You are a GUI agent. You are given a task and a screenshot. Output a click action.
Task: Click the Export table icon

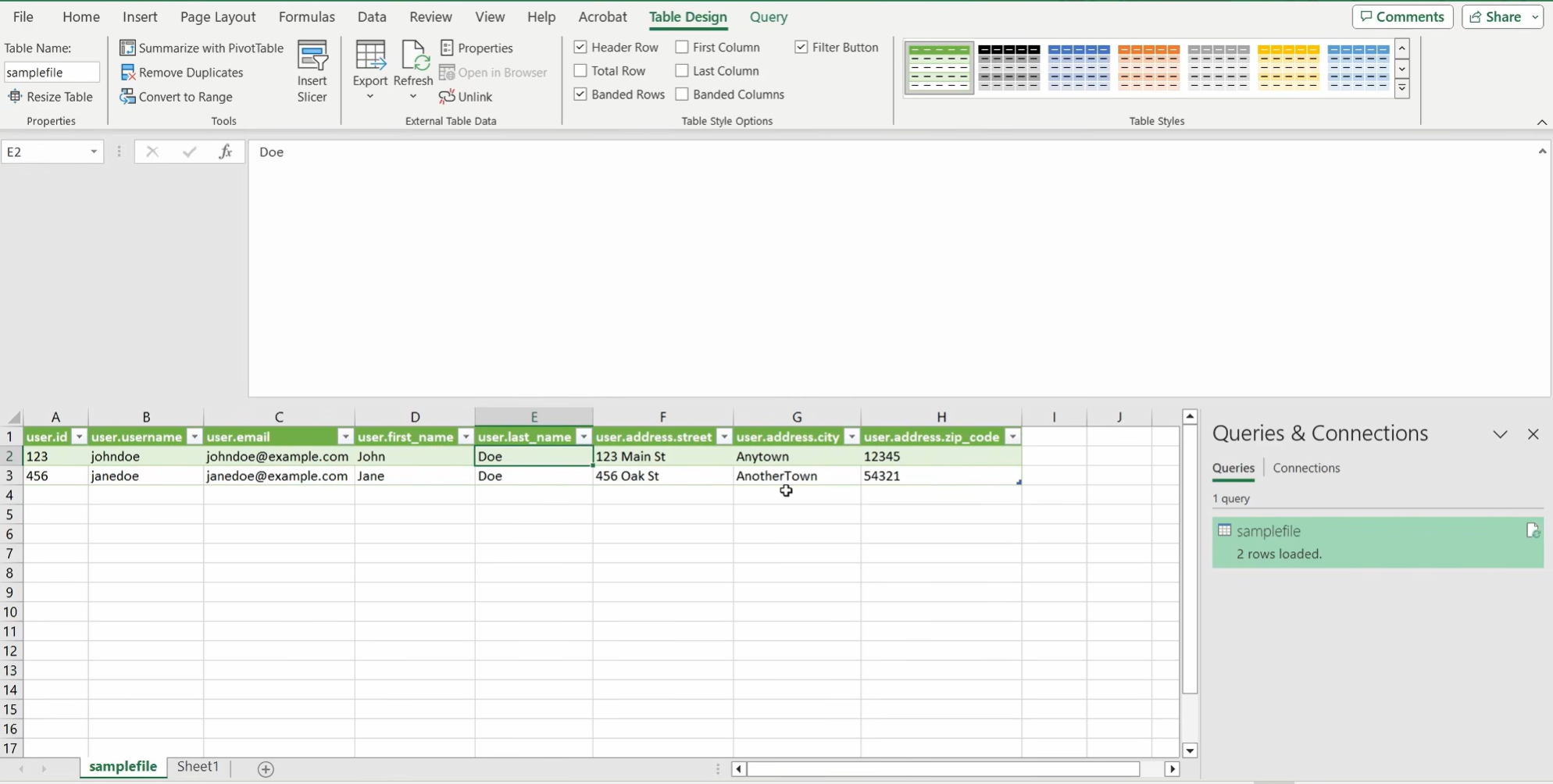tap(370, 55)
